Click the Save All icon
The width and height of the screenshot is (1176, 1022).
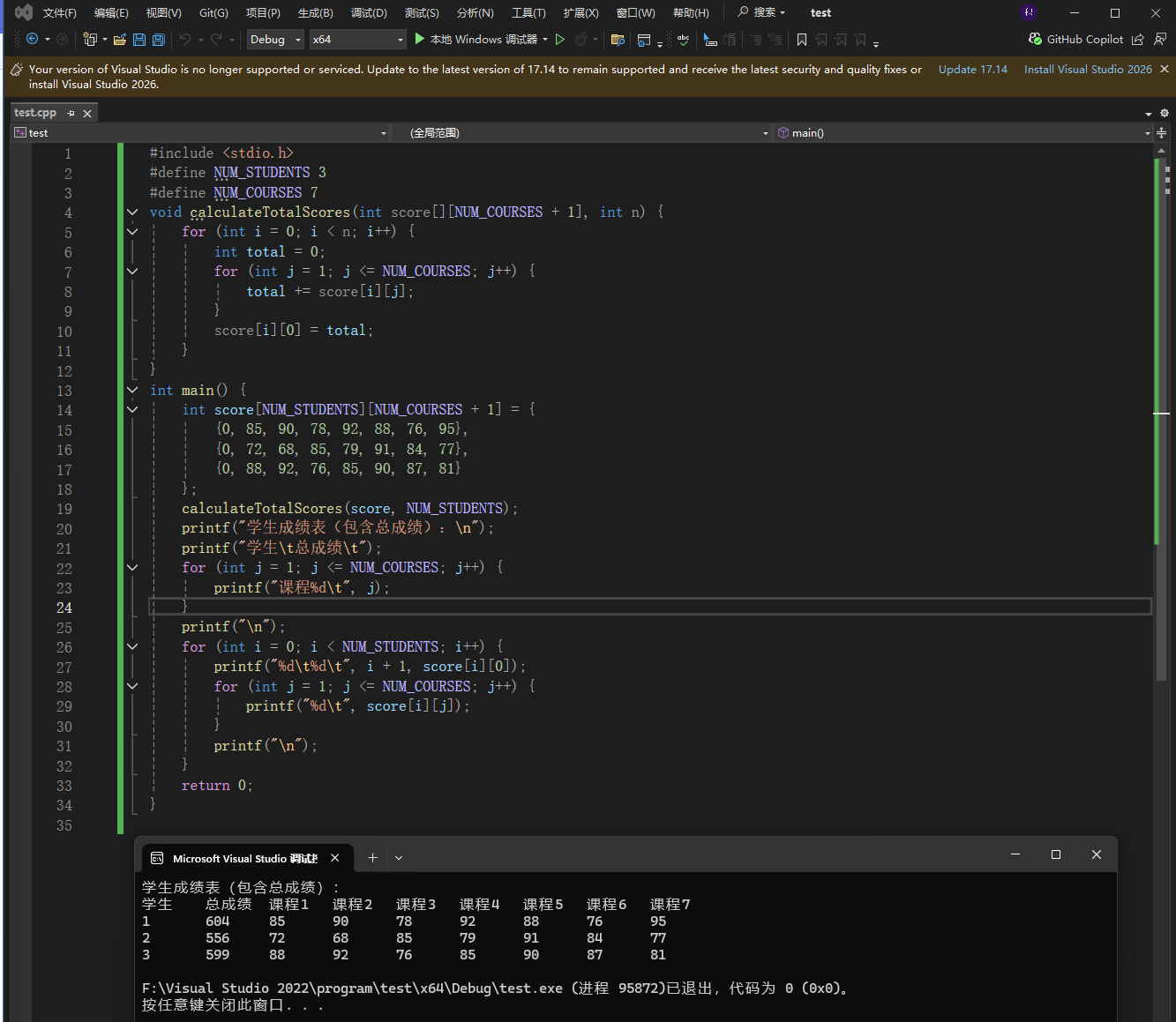159,40
